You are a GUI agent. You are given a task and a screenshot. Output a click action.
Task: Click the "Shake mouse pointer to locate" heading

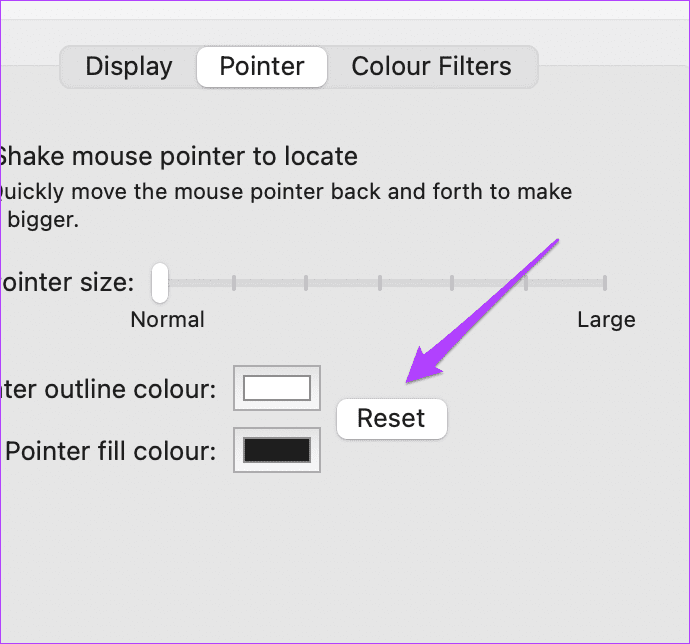tap(178, 156)
